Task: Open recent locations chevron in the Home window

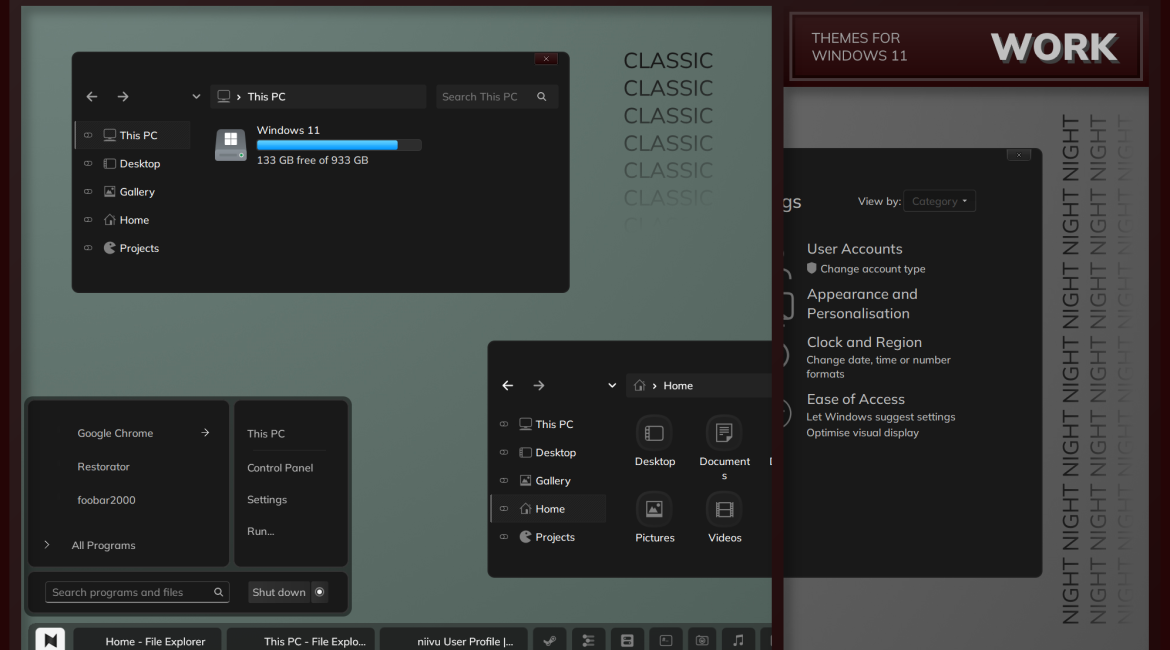Action: coord(612,386)
